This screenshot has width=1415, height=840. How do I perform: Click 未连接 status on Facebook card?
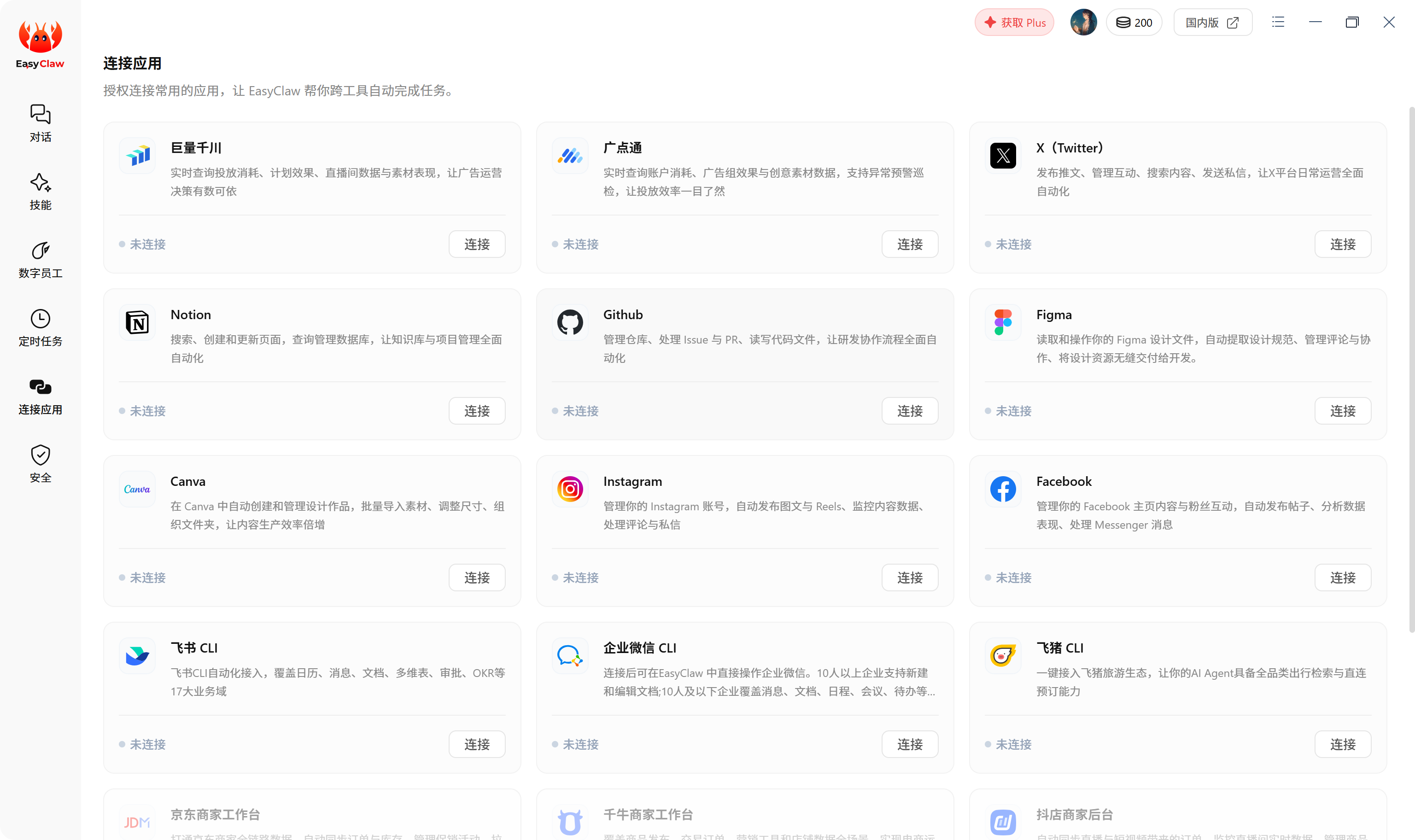[1008, 577]
